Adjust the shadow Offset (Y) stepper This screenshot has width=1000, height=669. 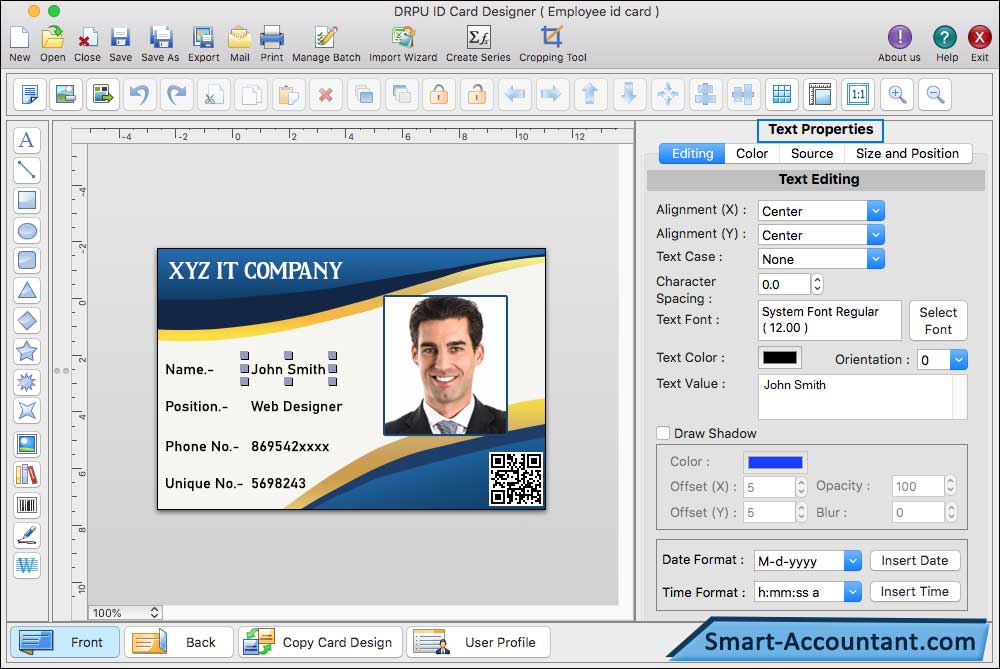click(x=802, y=512)
